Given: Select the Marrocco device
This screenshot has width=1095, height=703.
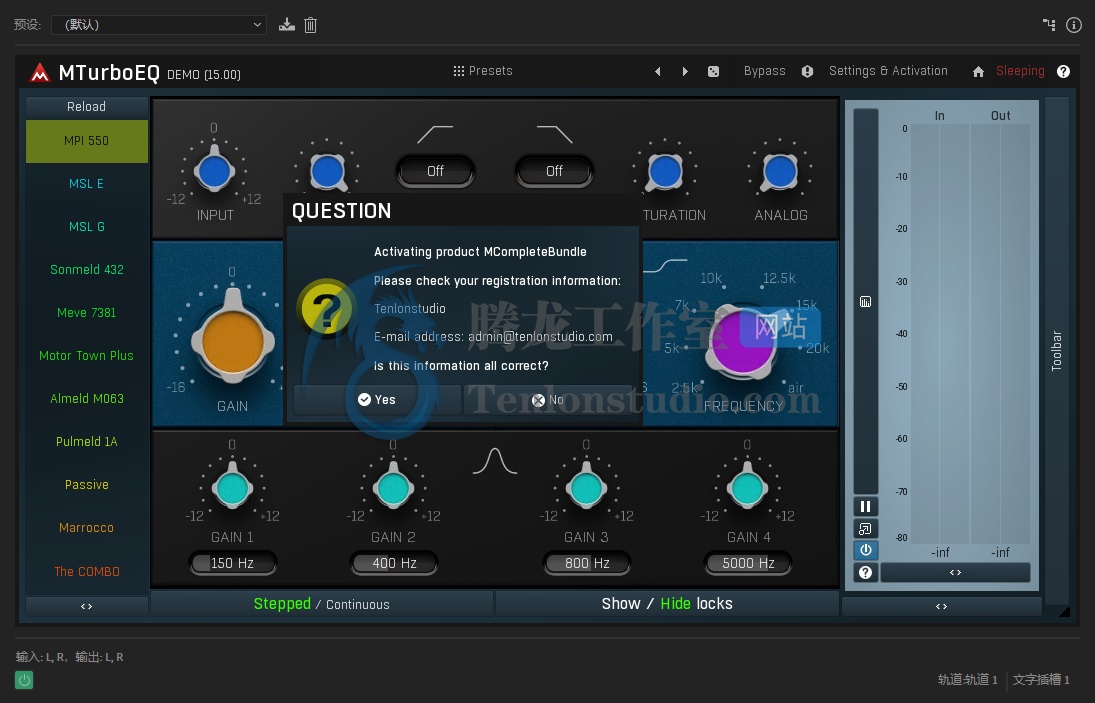Looking at the screenshot, I should point(87,528).
